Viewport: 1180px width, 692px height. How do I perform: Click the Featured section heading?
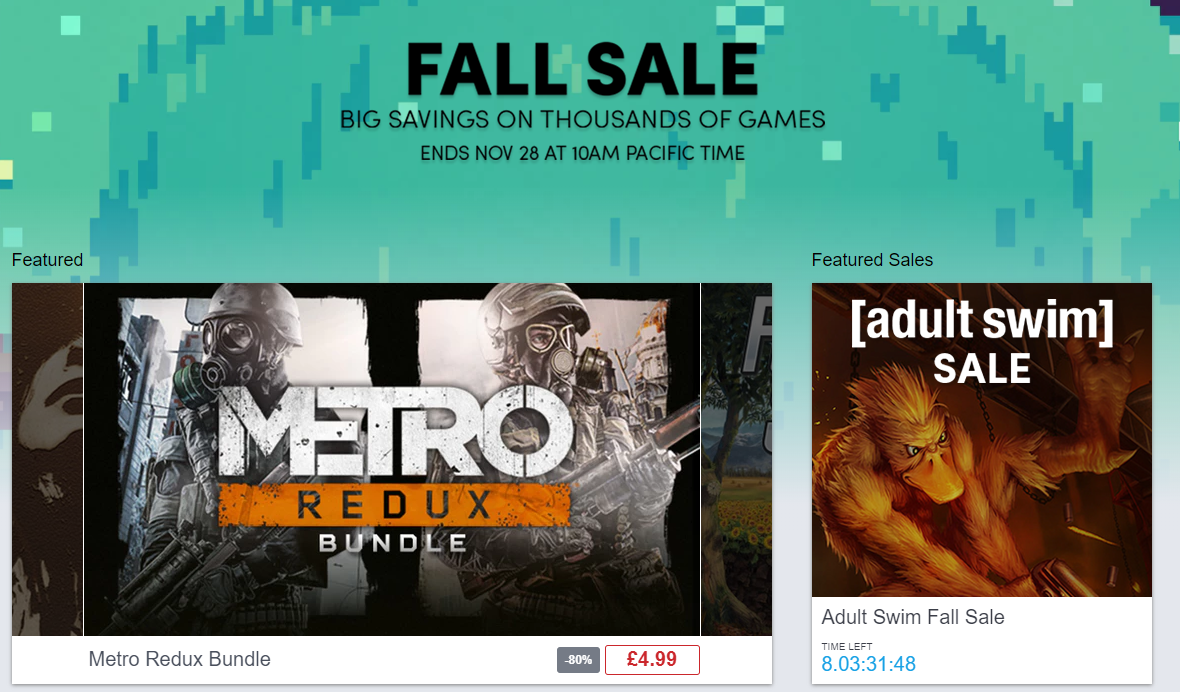(x=47, y=260)
